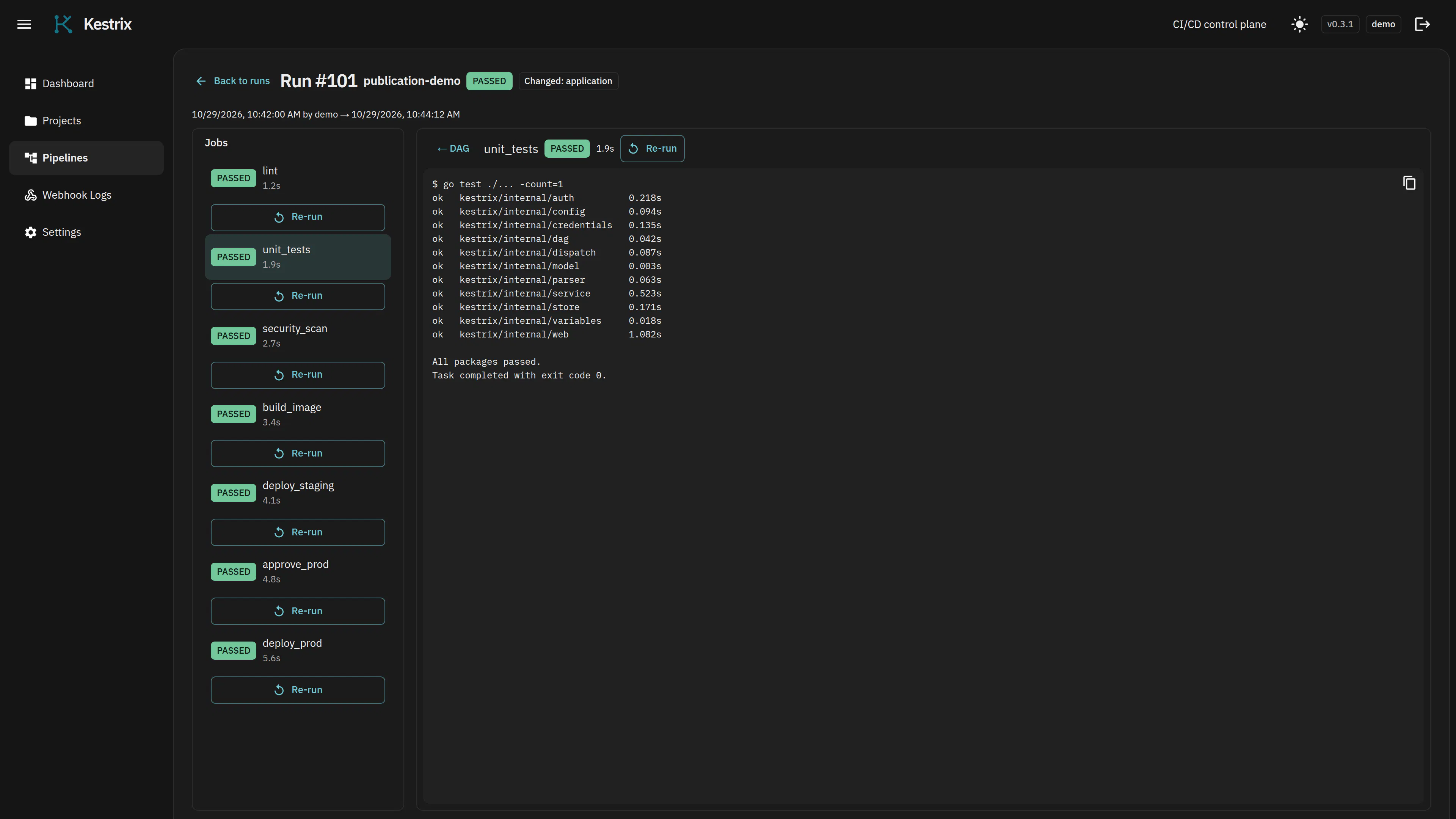Click the PASSED badge next to publication-demo
Viewport: 1456px width, 819px height.
click(x=489, y=82)
